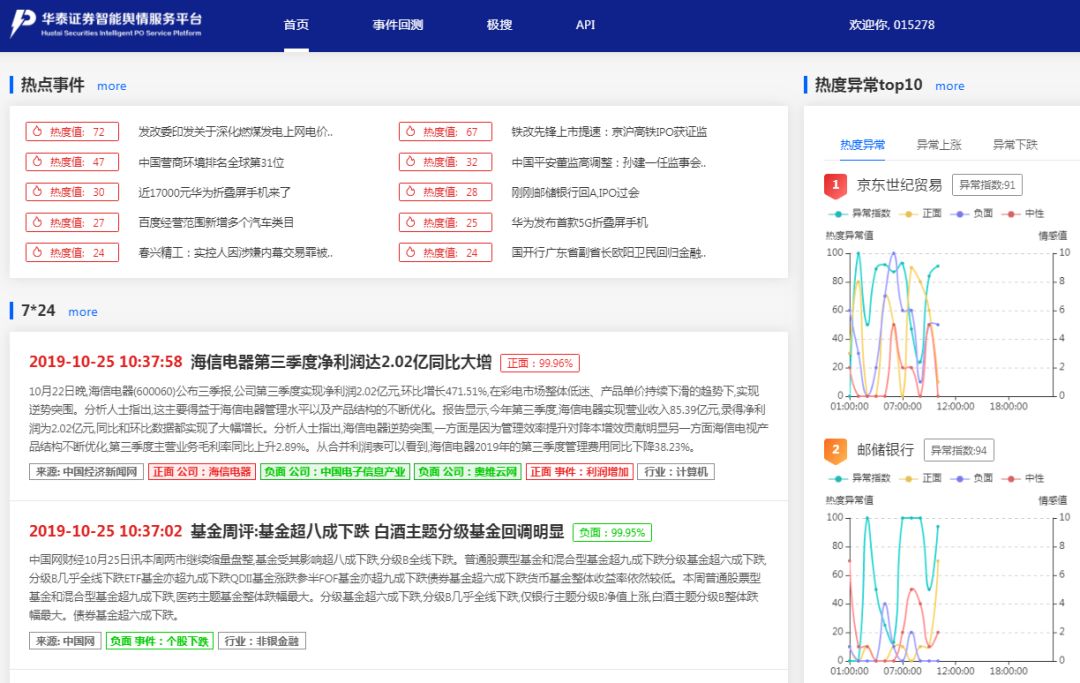1080x683 pixels.
Task: Toggle 异常指数 legend in 邮储银行 chart
Action: click(860, 478)
